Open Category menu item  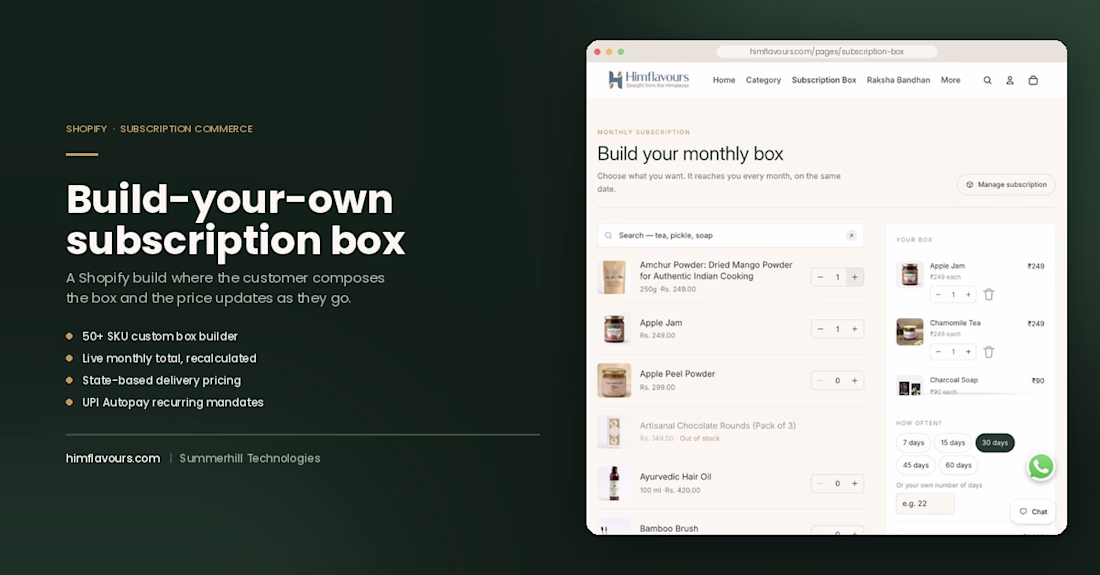point(763,80)
